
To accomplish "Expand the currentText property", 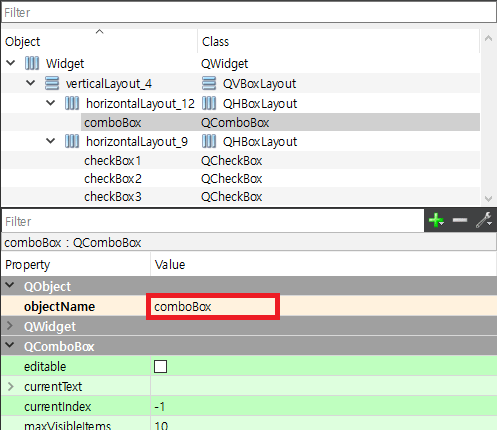I will 11,386.
